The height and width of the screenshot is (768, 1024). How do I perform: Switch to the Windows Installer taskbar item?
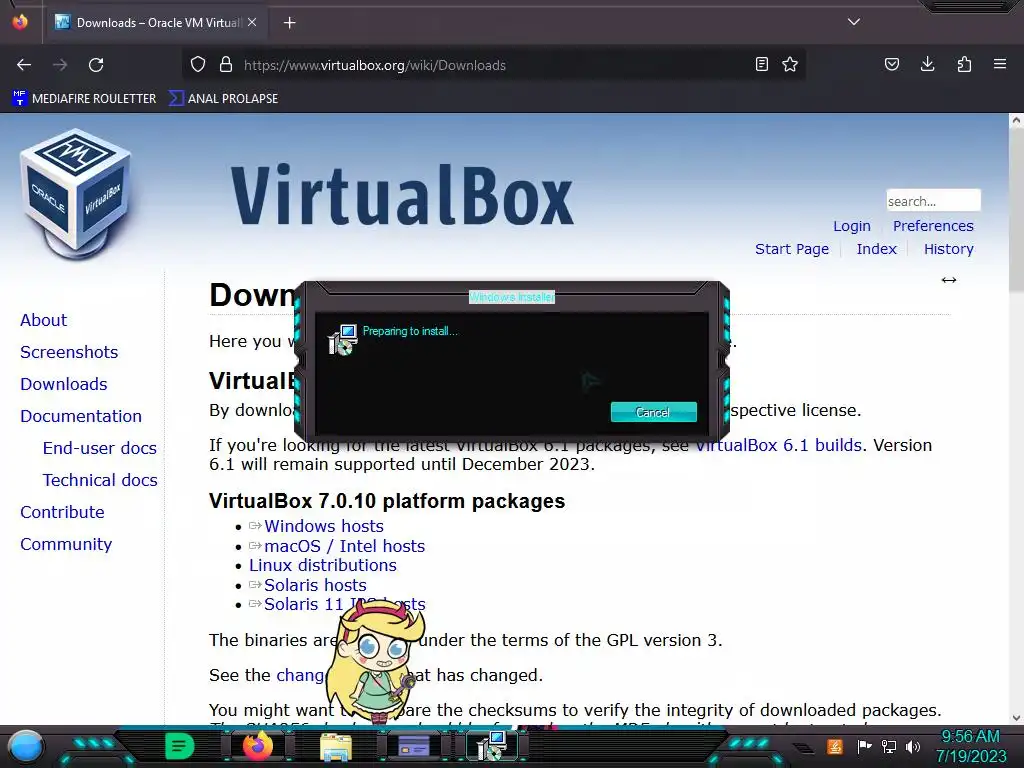point(492,746)
